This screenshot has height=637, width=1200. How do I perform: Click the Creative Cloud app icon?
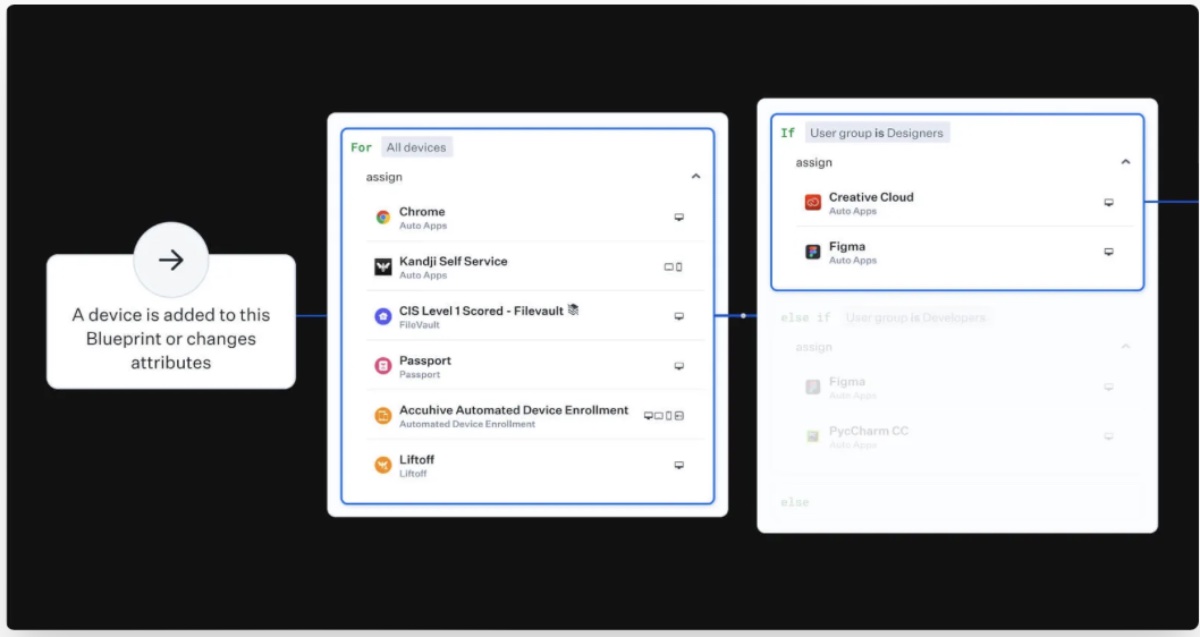(813, 203)
